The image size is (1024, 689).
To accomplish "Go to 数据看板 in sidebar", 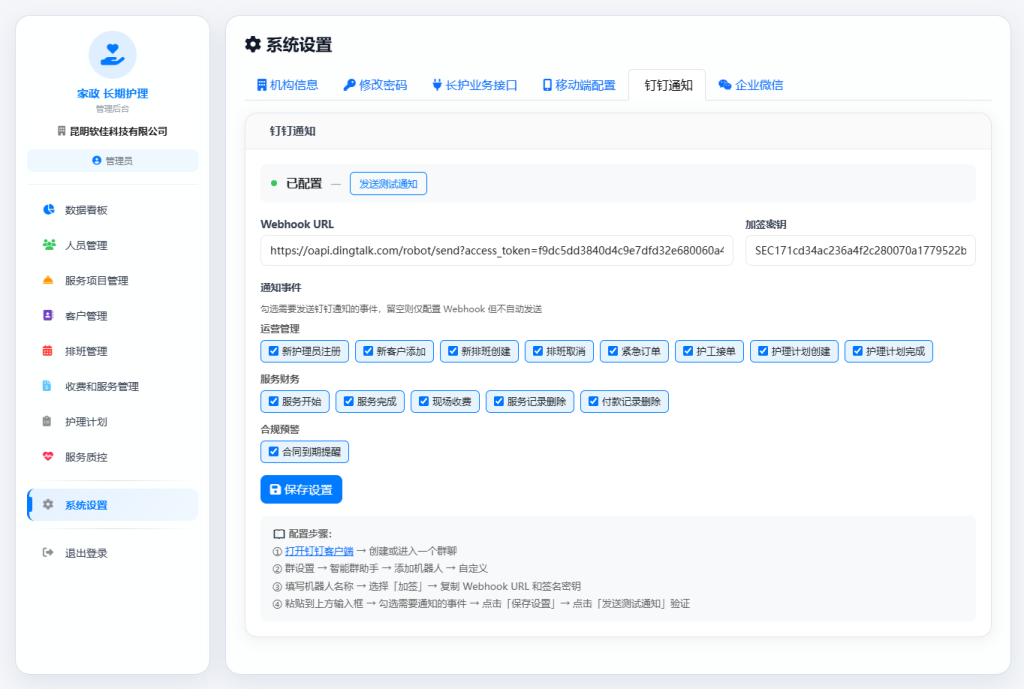I will [x=112, y=210].
